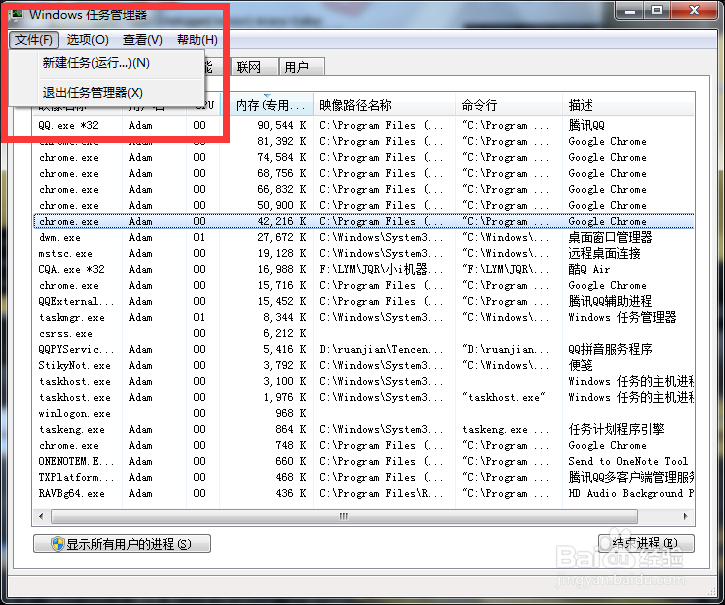Sort by 描述 column header

(628, 105)
